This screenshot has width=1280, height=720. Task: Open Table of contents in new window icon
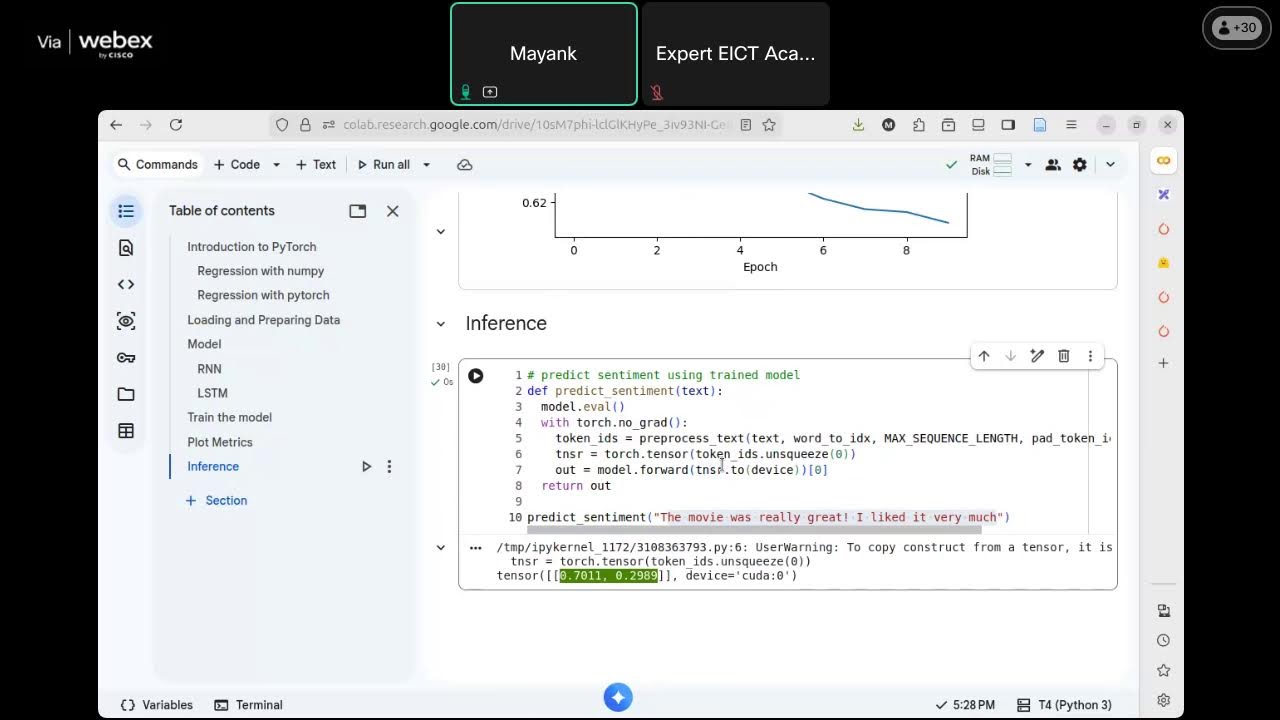click(357, 211)
